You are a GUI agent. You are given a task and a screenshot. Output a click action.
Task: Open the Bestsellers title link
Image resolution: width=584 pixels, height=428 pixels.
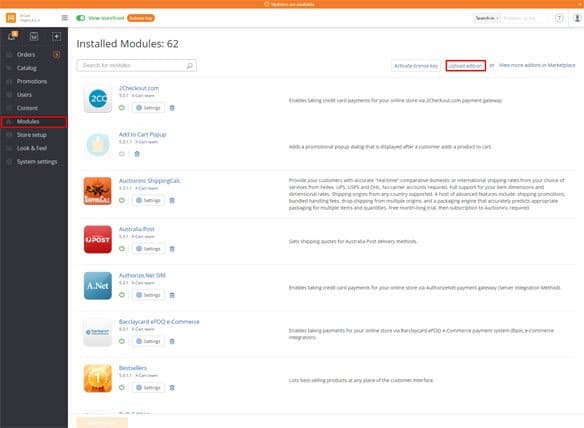click(133, 368)
